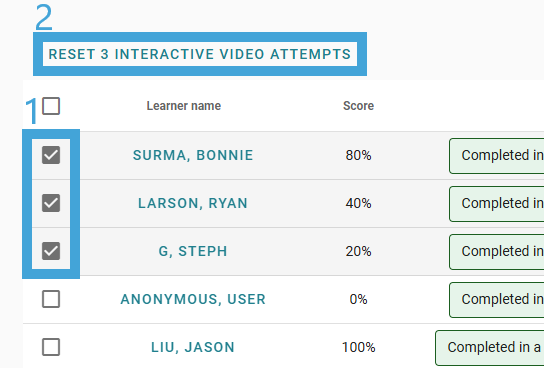Screen dimensions: 544x368
Task: Click Reset 3 Interactive Video Attempts button
Action: tap(200, 54)
